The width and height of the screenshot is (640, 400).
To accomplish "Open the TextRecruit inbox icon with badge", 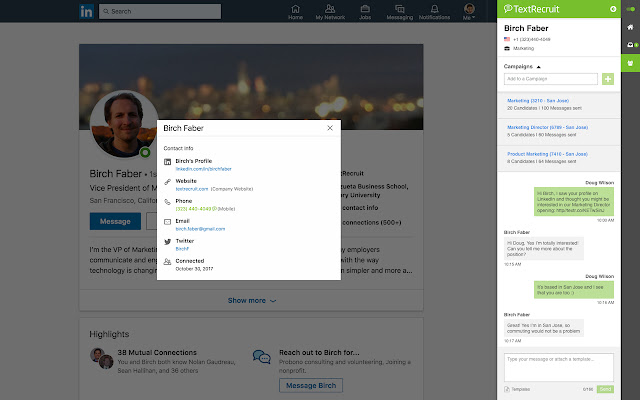I will (x=632, y=45).
